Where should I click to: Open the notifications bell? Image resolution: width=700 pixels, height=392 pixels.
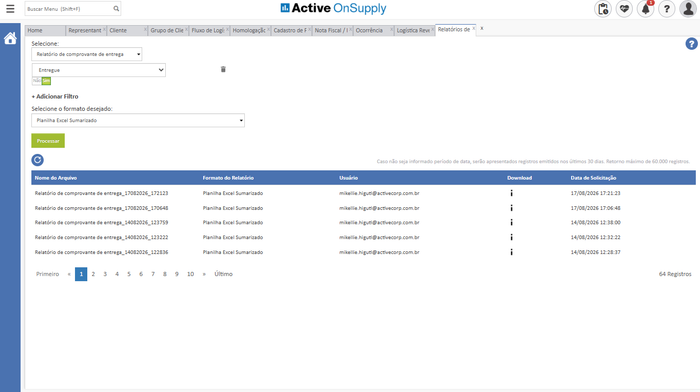[646, 8]
